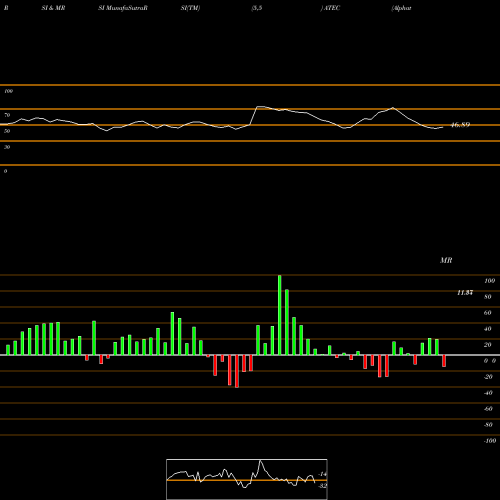This screenshot has width=500, height=500.
Task: Click the -14 label in mini chart
Action: pyautogui.click(x=322, y=474)
